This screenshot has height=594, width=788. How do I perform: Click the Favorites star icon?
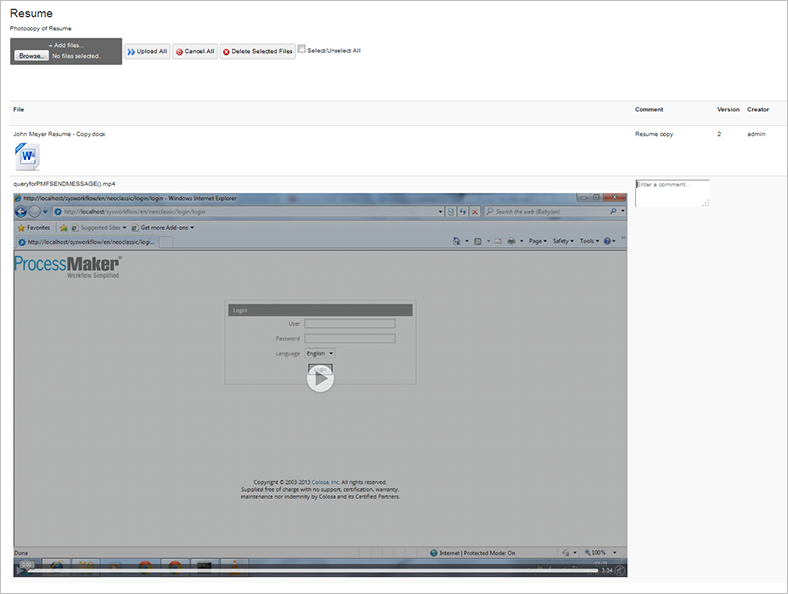click(x=21, y=228)
